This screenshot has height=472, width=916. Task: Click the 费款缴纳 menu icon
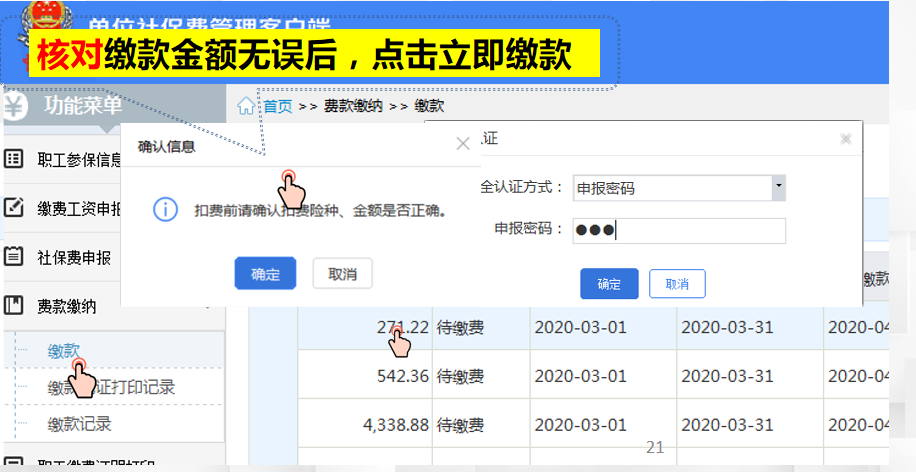tap(13, 305)
